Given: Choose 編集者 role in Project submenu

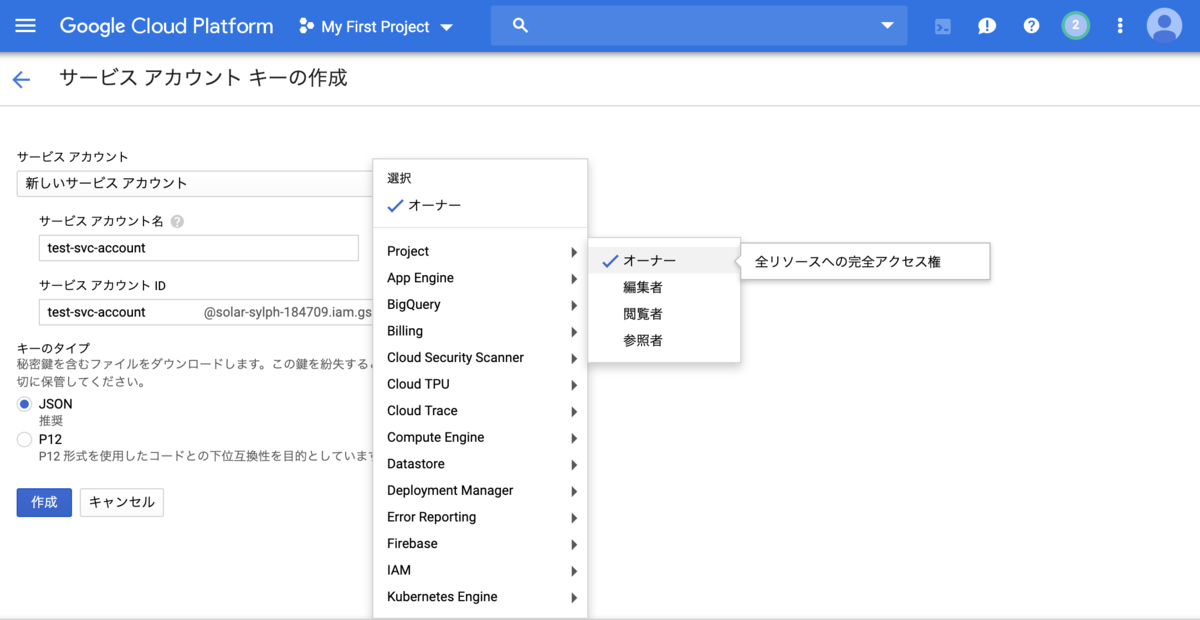Looking at the screenshot, I should tap(664, 287).
